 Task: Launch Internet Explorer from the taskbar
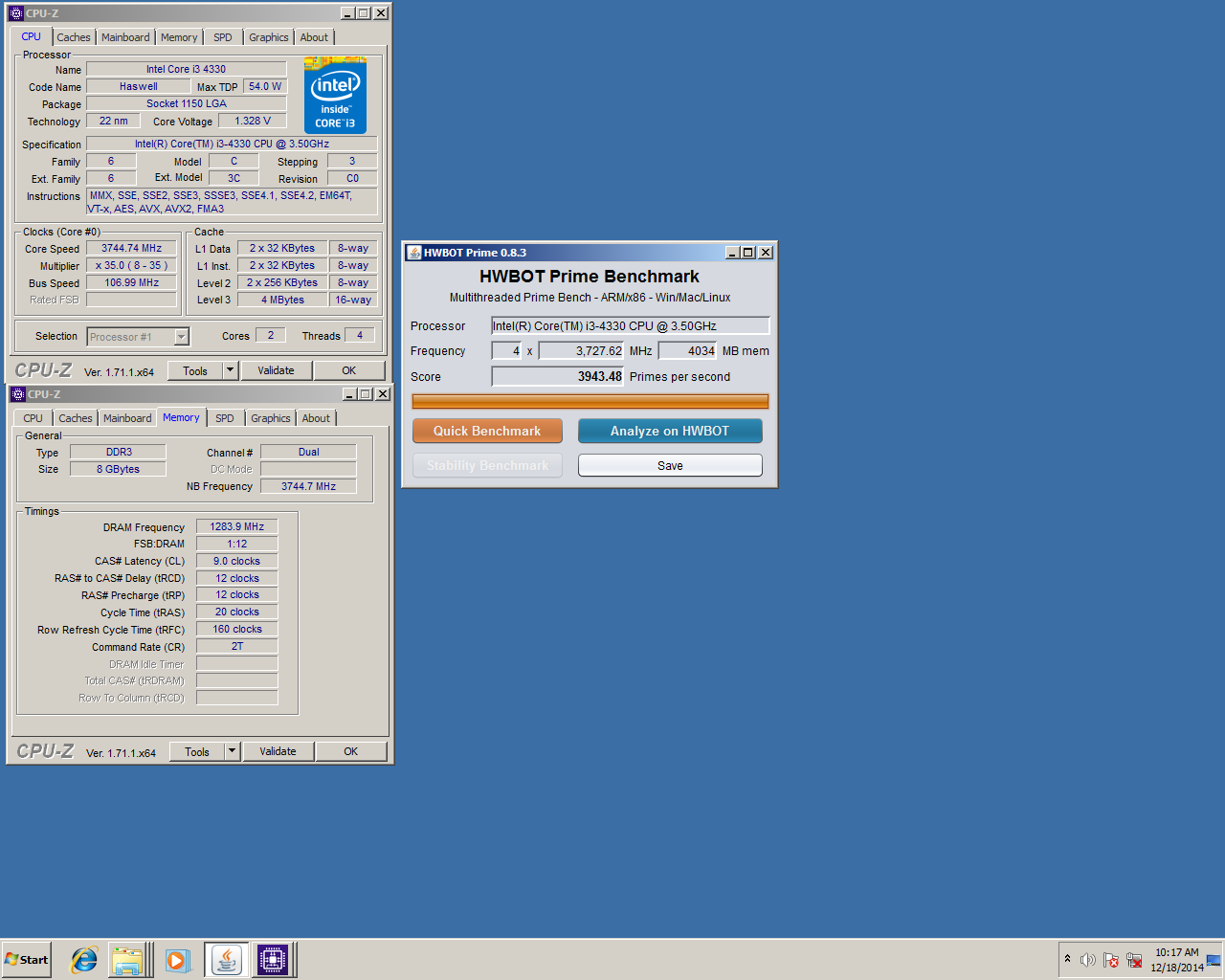pyautogui.click(x=84, y=960)
